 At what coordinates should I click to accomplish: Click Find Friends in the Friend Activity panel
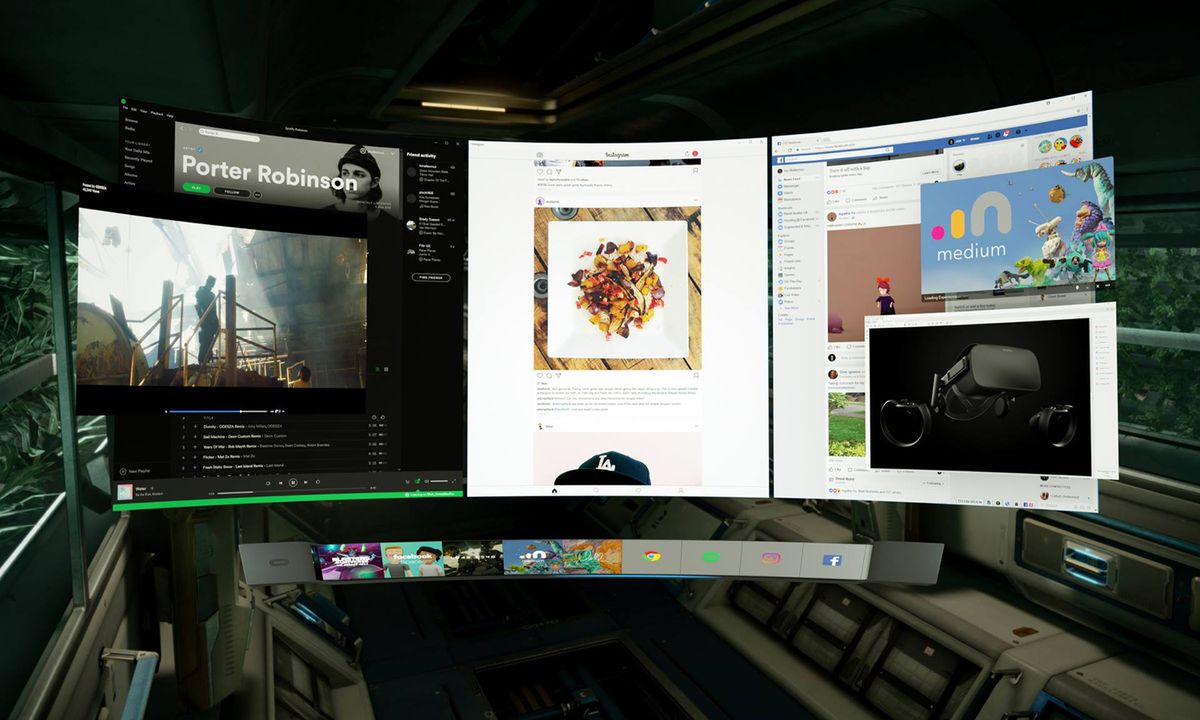tap(431, 278)
